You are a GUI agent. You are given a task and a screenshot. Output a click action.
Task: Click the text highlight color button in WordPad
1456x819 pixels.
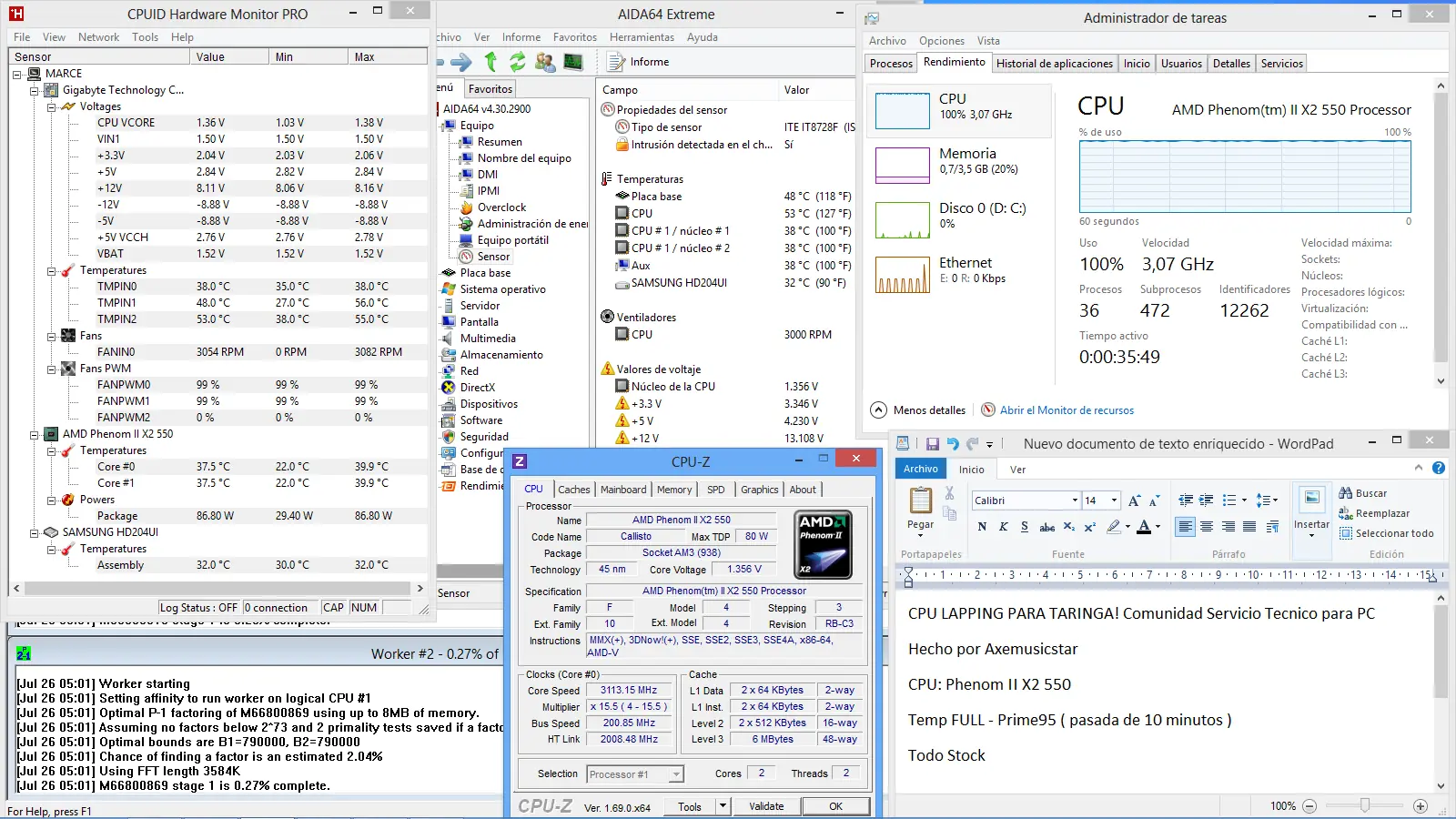pyautogui.click(x=1114, y=527)
